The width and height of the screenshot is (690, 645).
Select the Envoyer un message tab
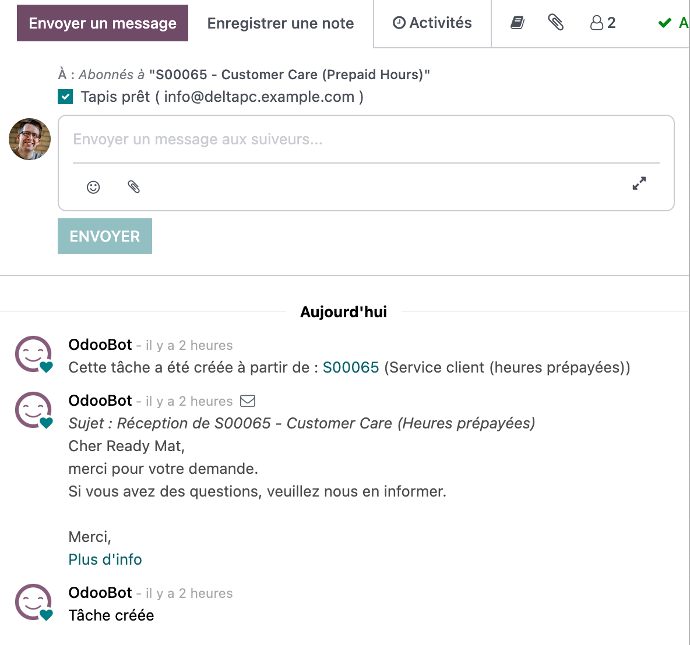(102, 23)
